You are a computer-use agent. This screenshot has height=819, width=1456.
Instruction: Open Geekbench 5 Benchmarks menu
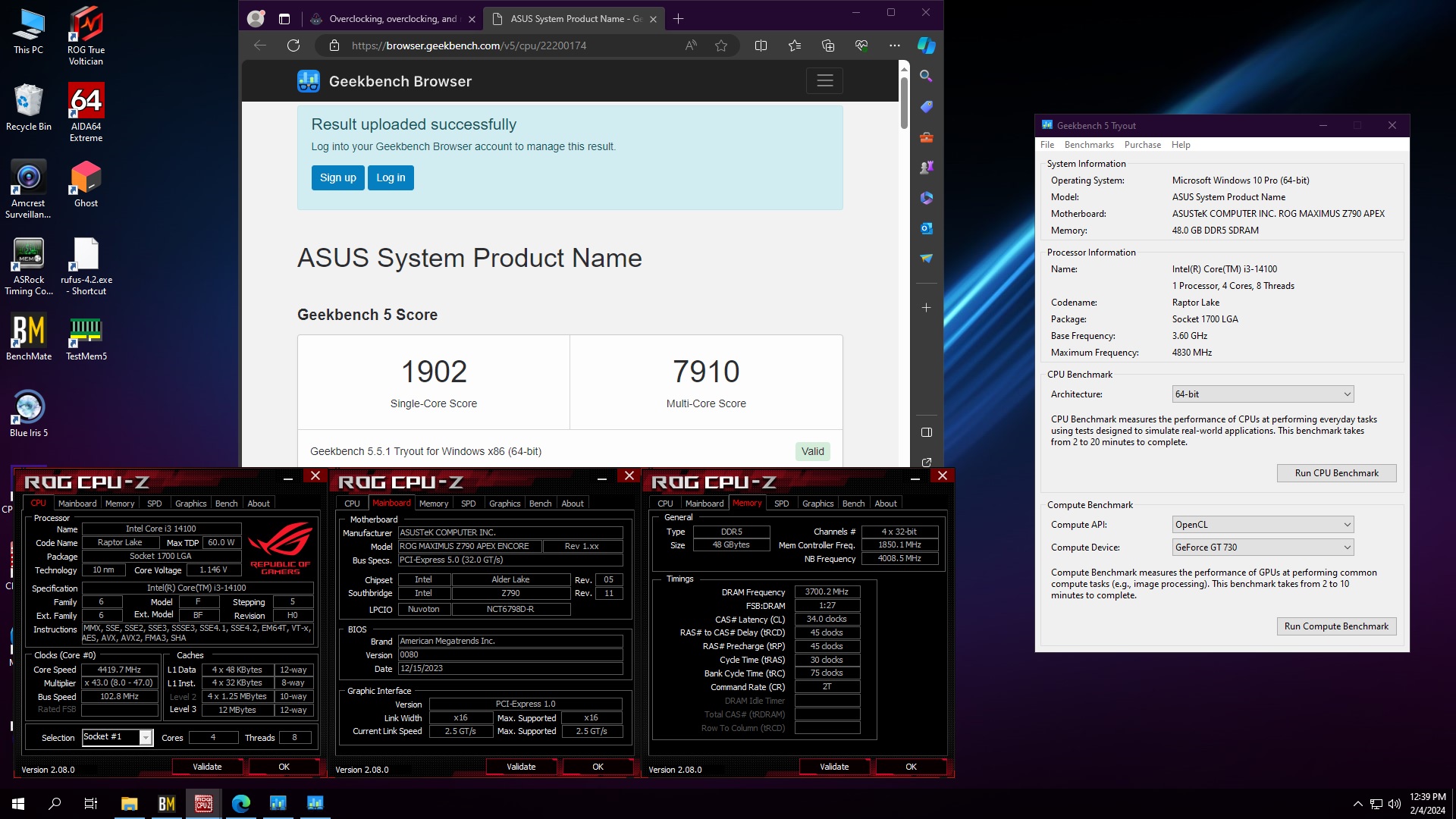click(x=1089, y=145)
